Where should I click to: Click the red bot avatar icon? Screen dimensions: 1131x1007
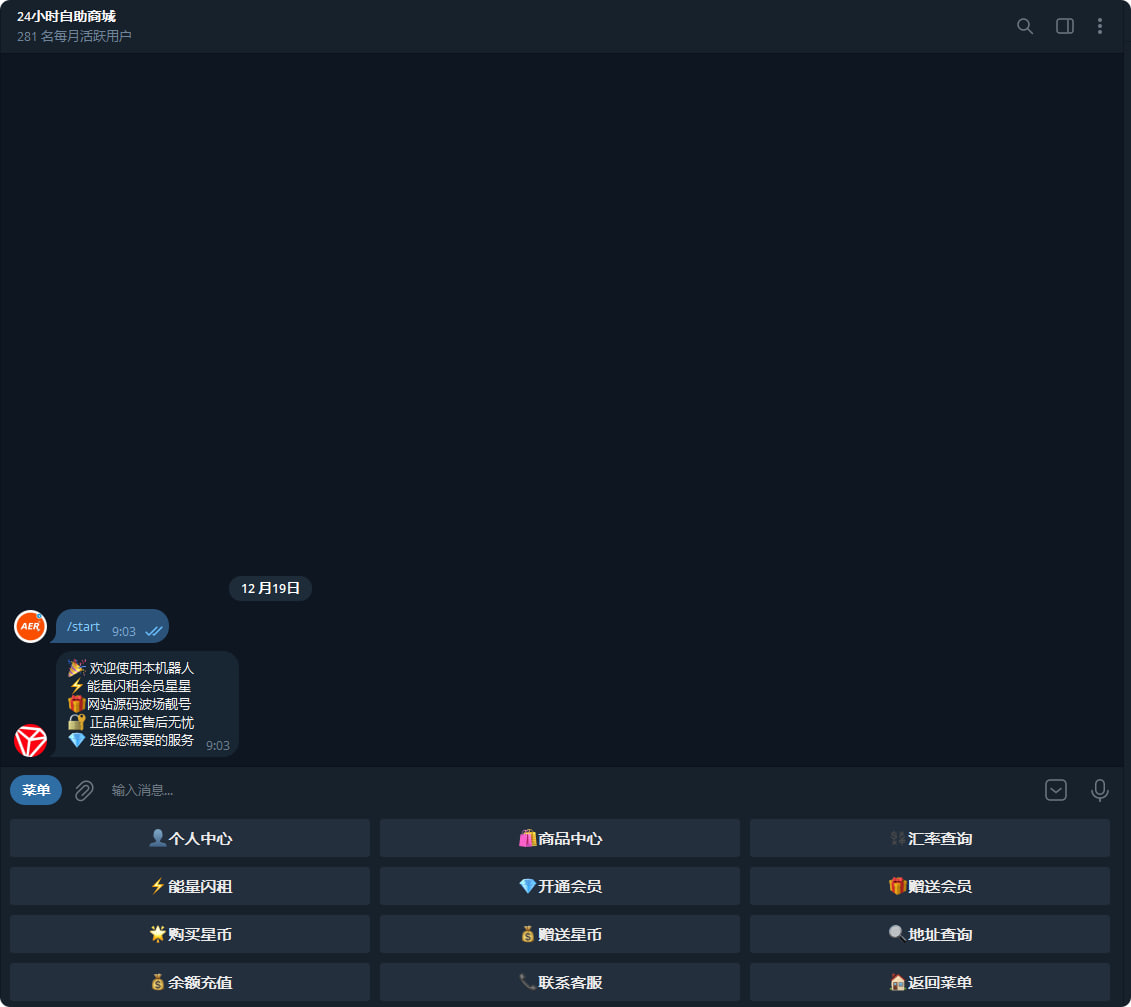(x=30, y=741)
